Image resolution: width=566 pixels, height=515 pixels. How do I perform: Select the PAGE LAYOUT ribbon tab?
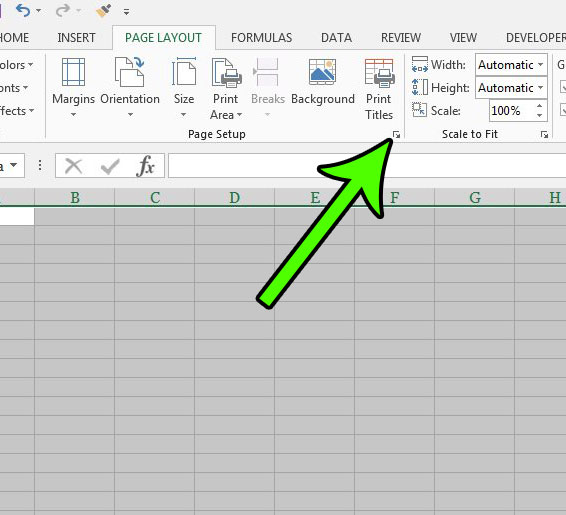click(x=164, y=38)
